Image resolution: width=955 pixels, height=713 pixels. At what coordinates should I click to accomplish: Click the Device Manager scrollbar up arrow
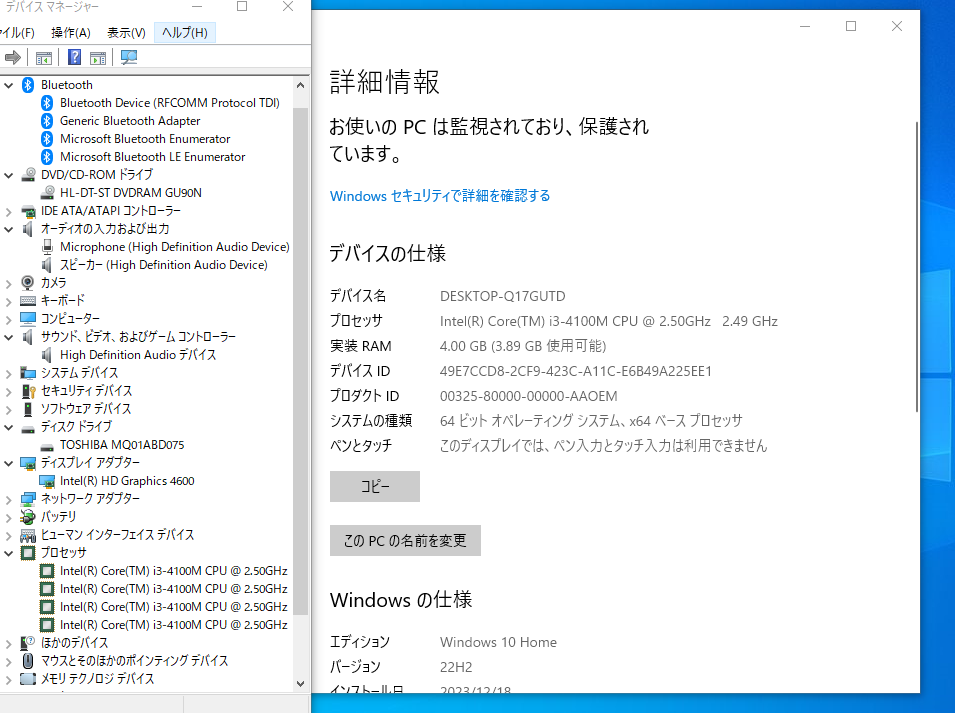[x=300, y=86]
